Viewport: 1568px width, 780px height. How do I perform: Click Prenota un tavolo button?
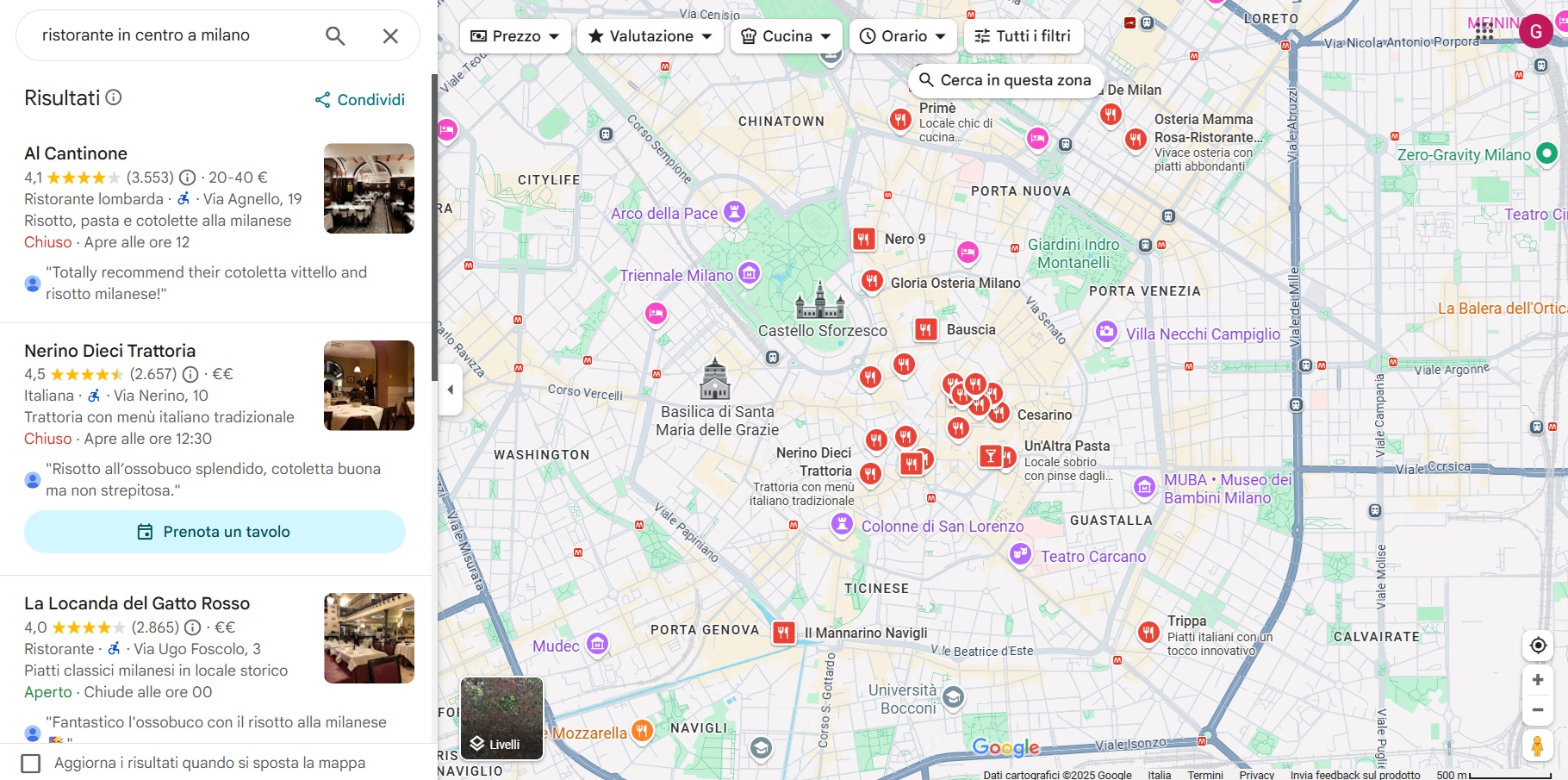(215, 532)
